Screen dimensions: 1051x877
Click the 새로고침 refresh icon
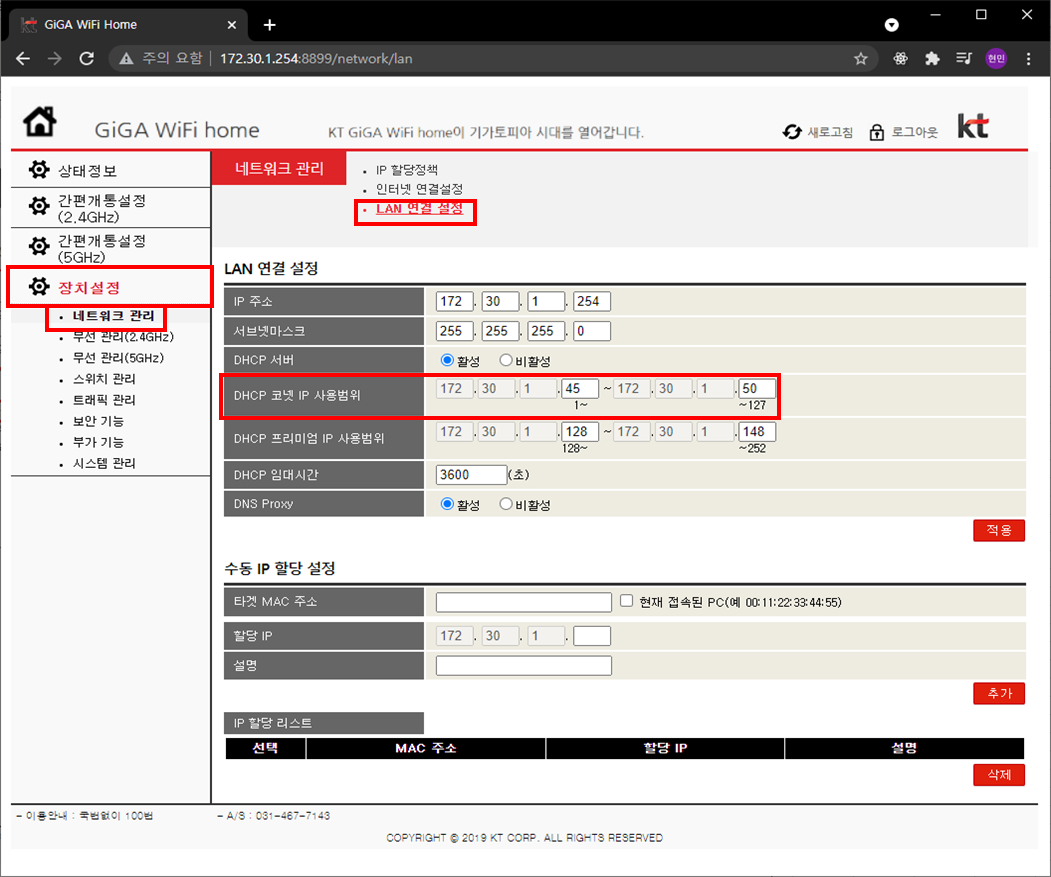click(792, 132)
